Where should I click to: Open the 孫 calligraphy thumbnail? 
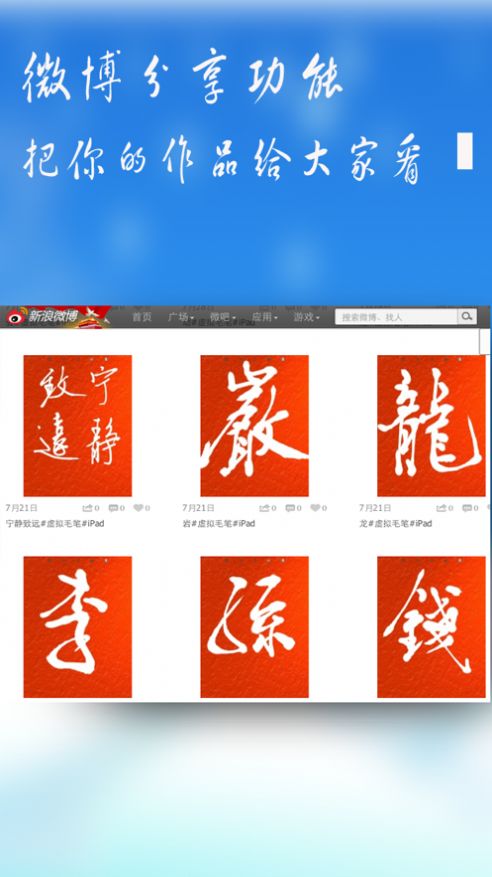pos(254,627)
